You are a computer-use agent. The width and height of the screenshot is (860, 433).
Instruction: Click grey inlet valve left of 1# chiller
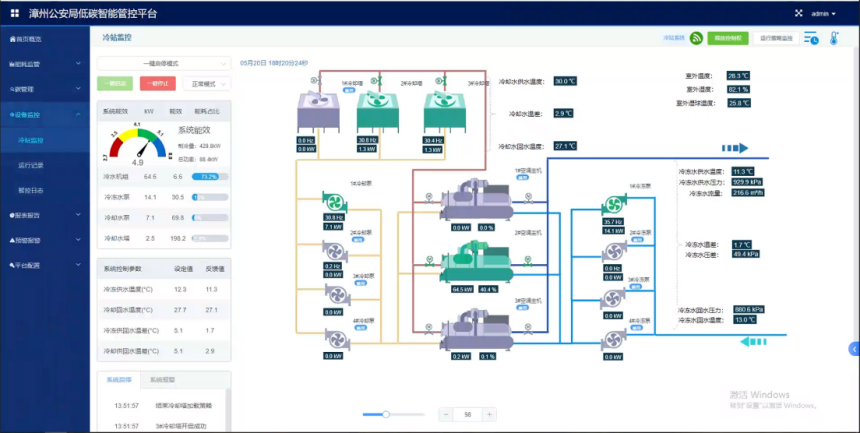coord(429,197)
